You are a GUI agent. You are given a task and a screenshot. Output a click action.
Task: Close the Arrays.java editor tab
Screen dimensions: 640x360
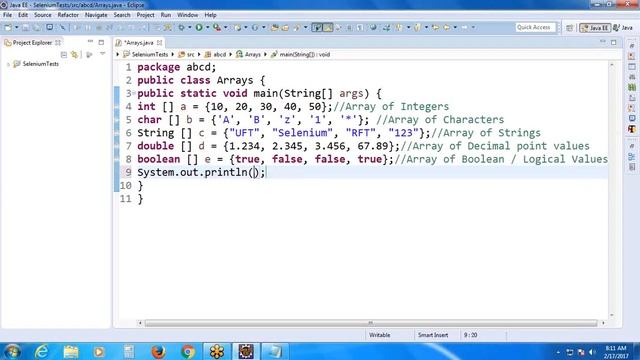(x=160, y=42)
